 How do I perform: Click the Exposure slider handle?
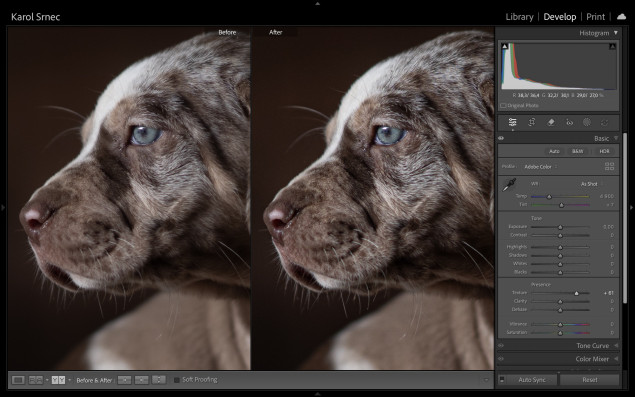(x=560, y=227)
